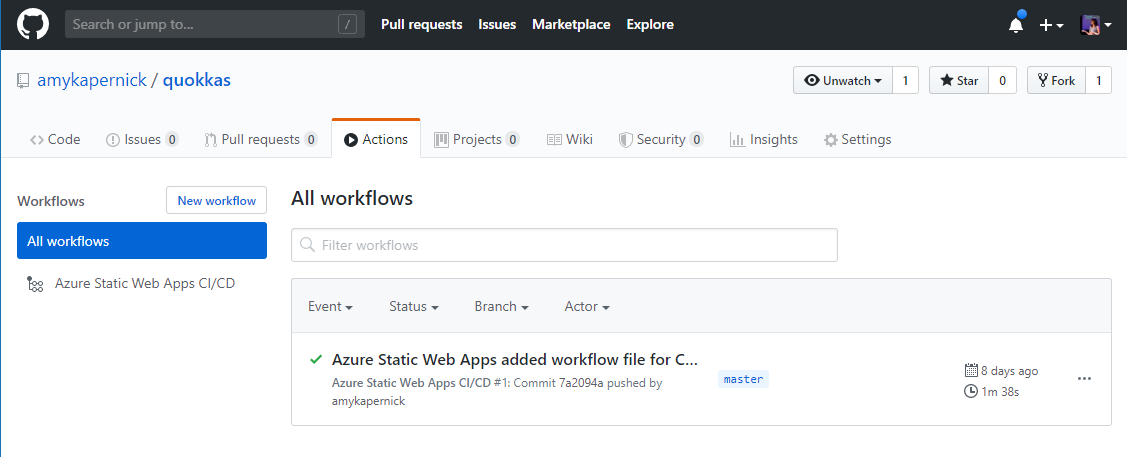Click the Filter workflows search field
1127x457 pixels.
[x=564, y=245]
